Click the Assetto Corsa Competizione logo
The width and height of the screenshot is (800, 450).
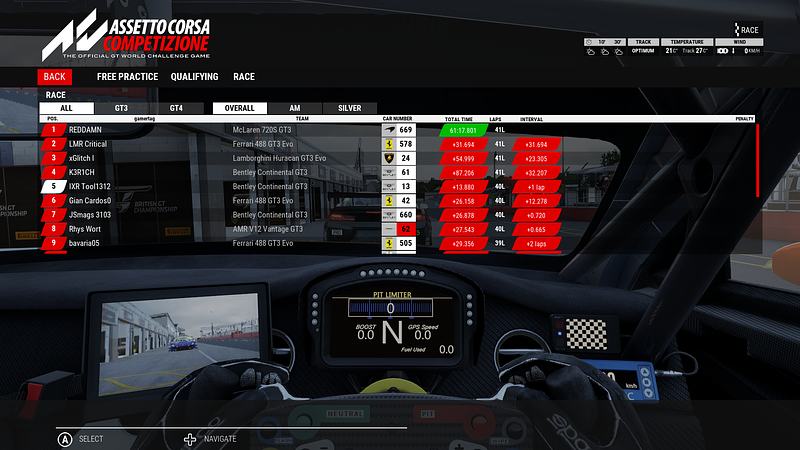pos(126,35)
